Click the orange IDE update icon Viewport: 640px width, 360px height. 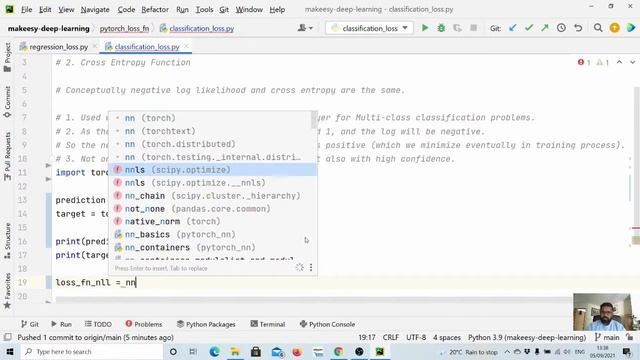[614, 28]
